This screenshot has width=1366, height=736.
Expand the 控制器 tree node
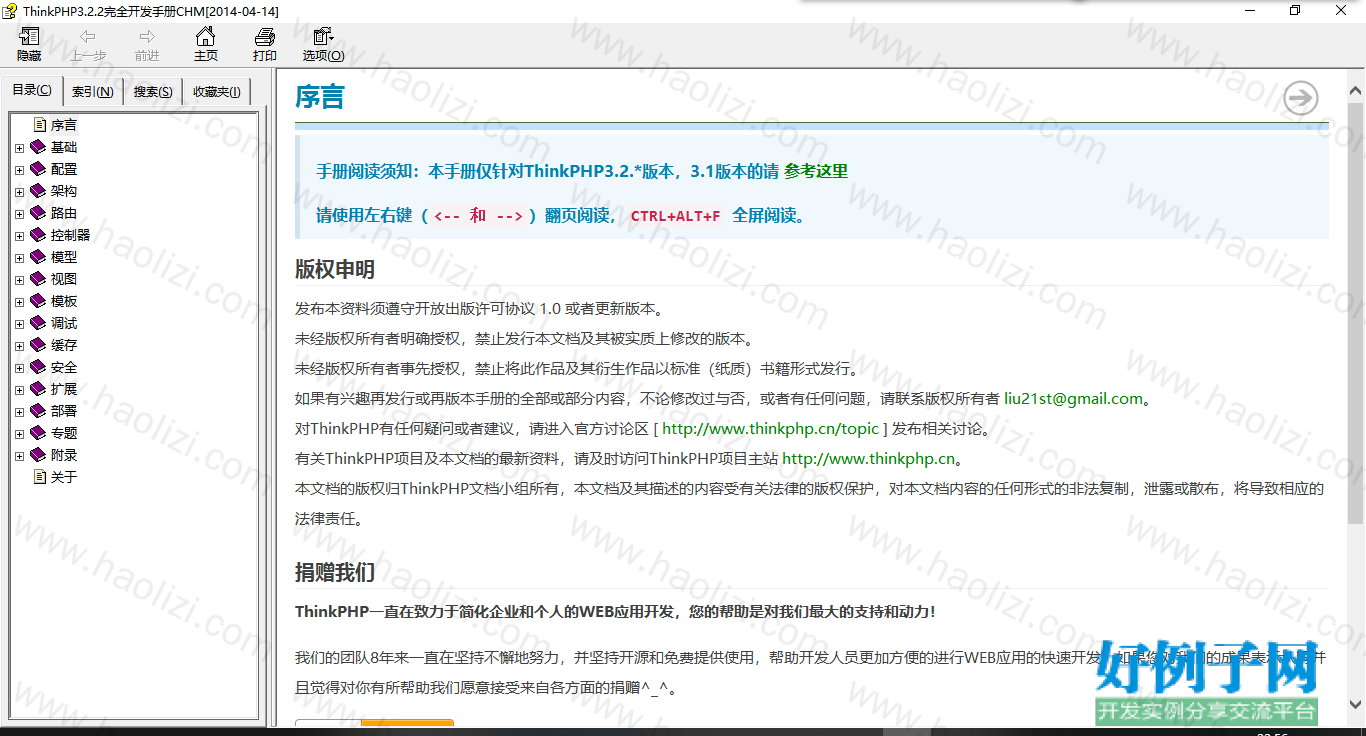click(19, 236)
